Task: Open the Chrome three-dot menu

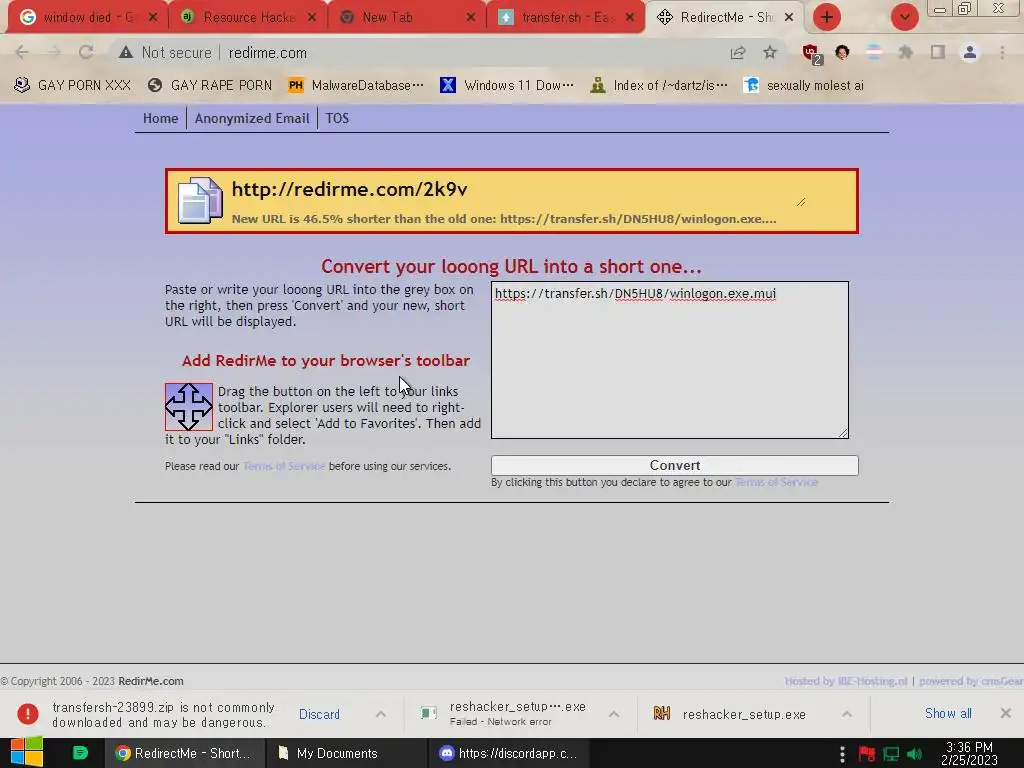Action: click(1002, 52)
